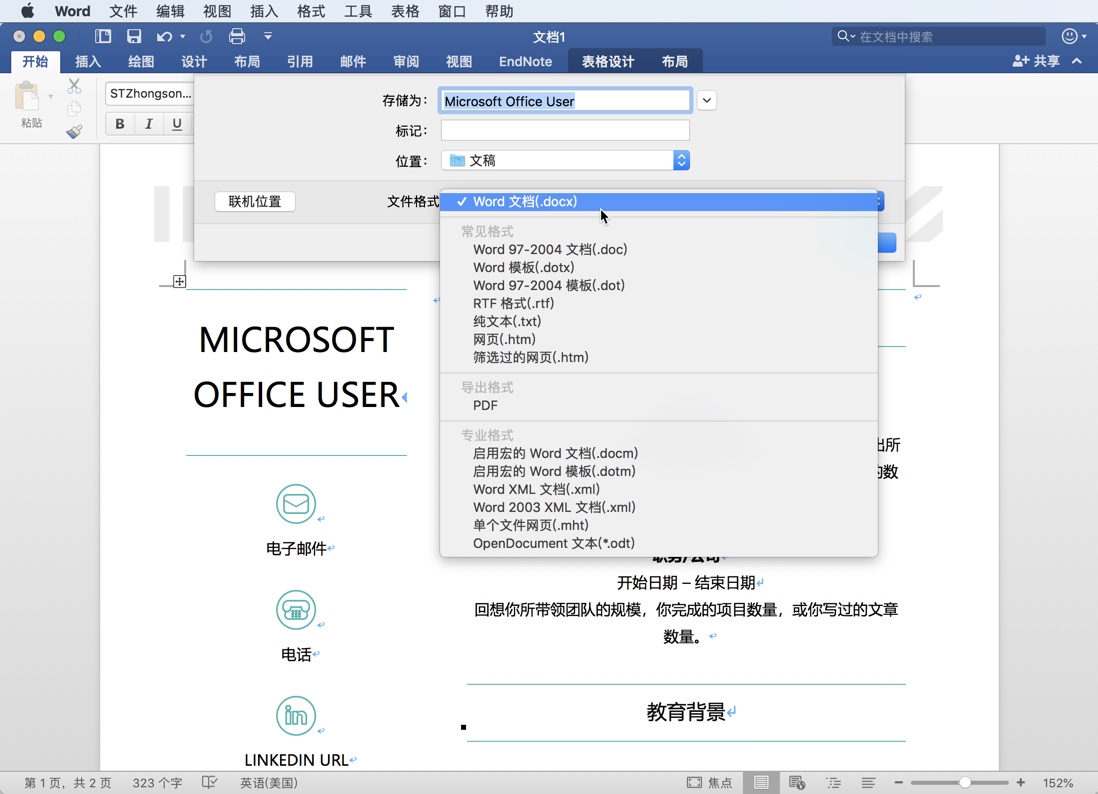1098x794 pixels.
Task: Click the share 共享 button
Action: click(1036, 62)
